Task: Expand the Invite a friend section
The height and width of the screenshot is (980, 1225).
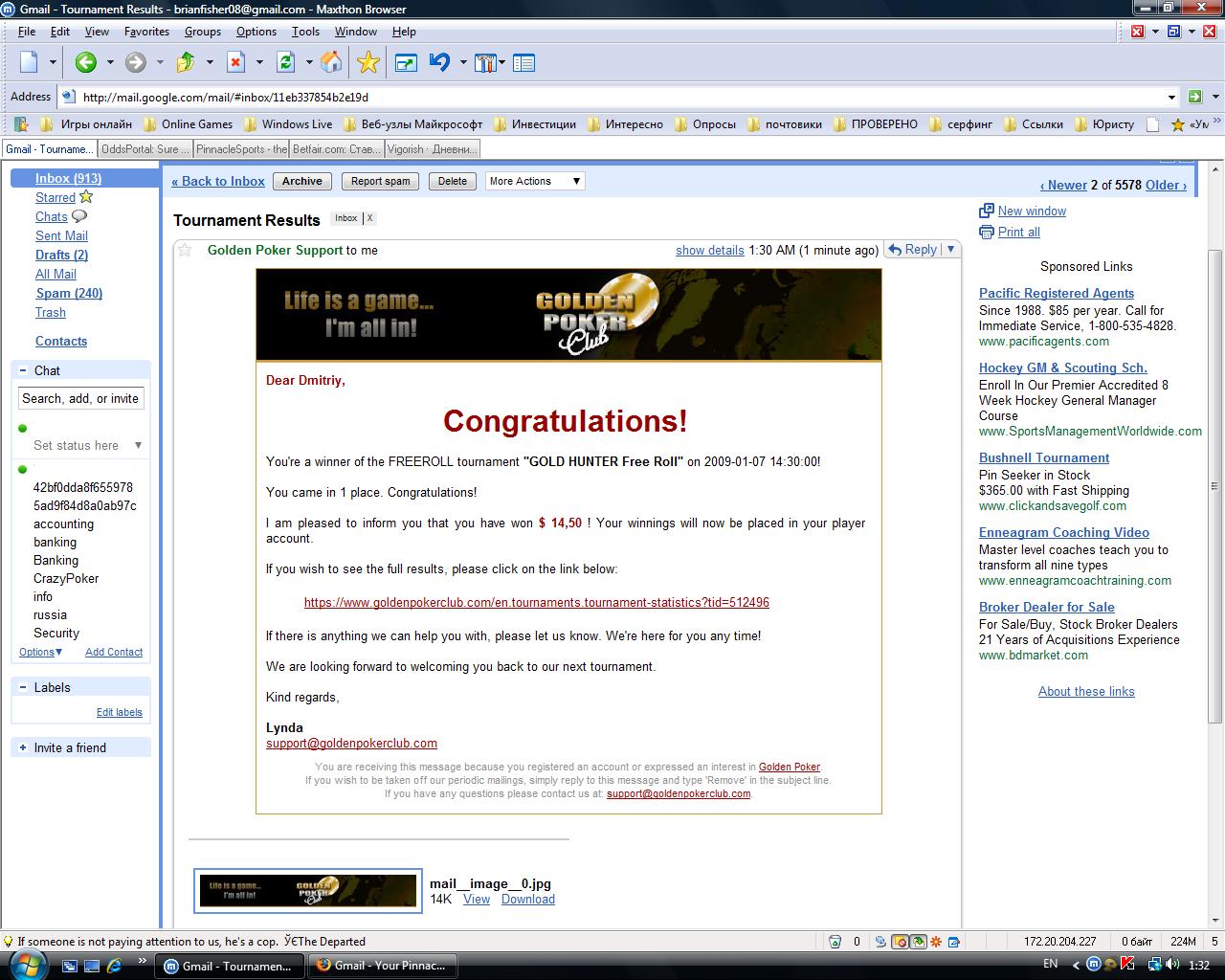Action: coord(23,747)
